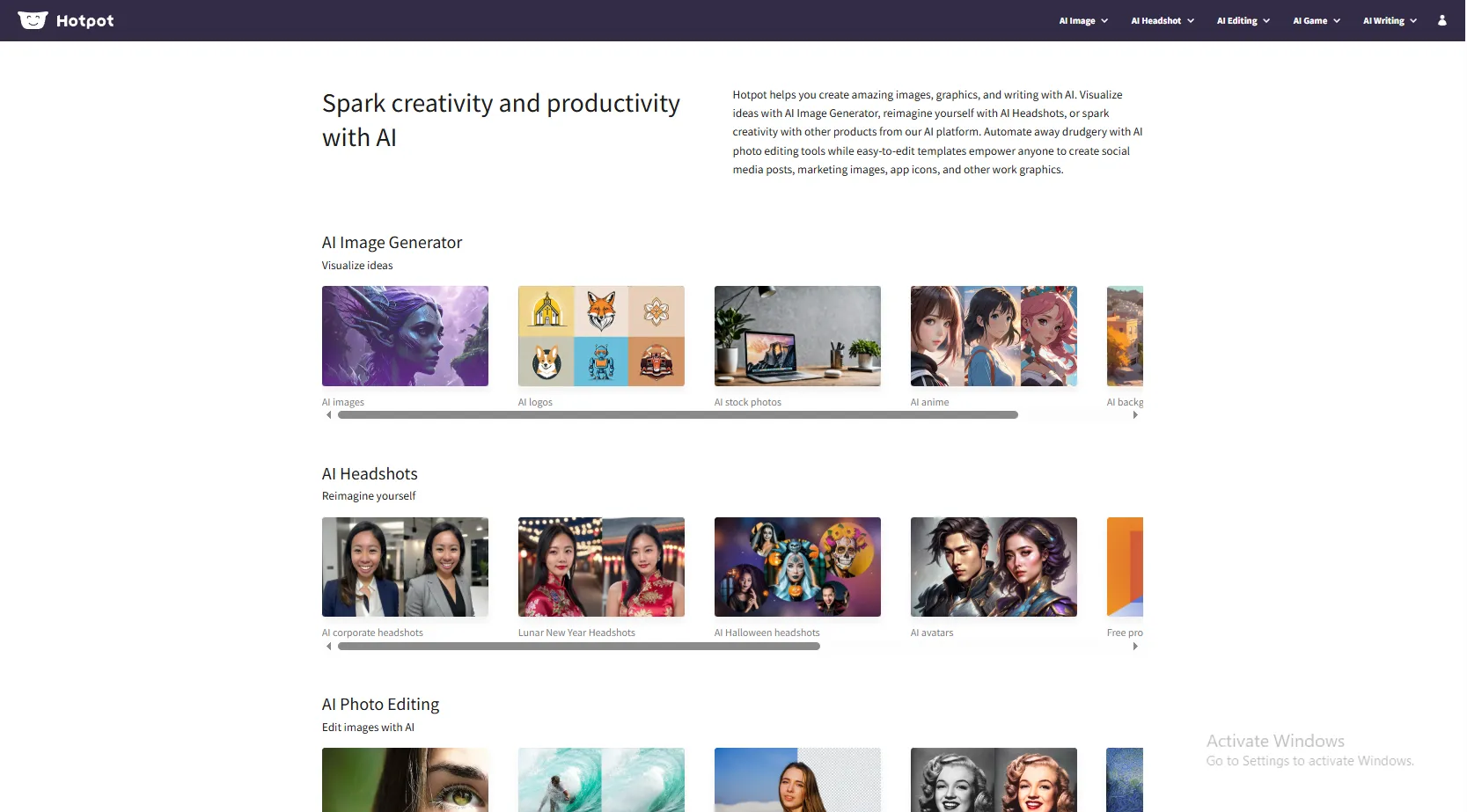Click the AI images caption link
This screenshot has height=812, width=1467.
[343, 402]
